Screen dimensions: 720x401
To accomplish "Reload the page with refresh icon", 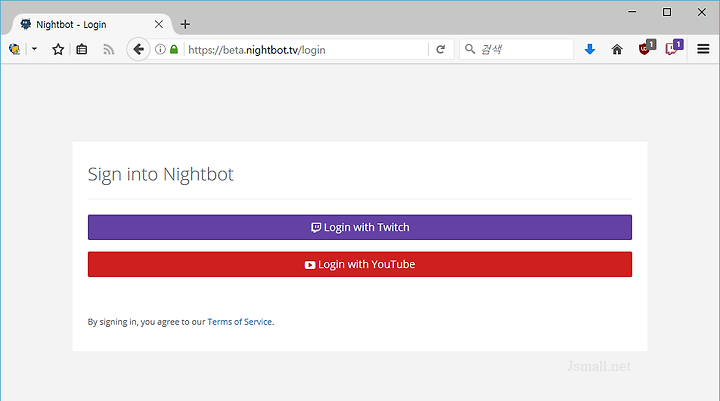I will pos(440,49).
